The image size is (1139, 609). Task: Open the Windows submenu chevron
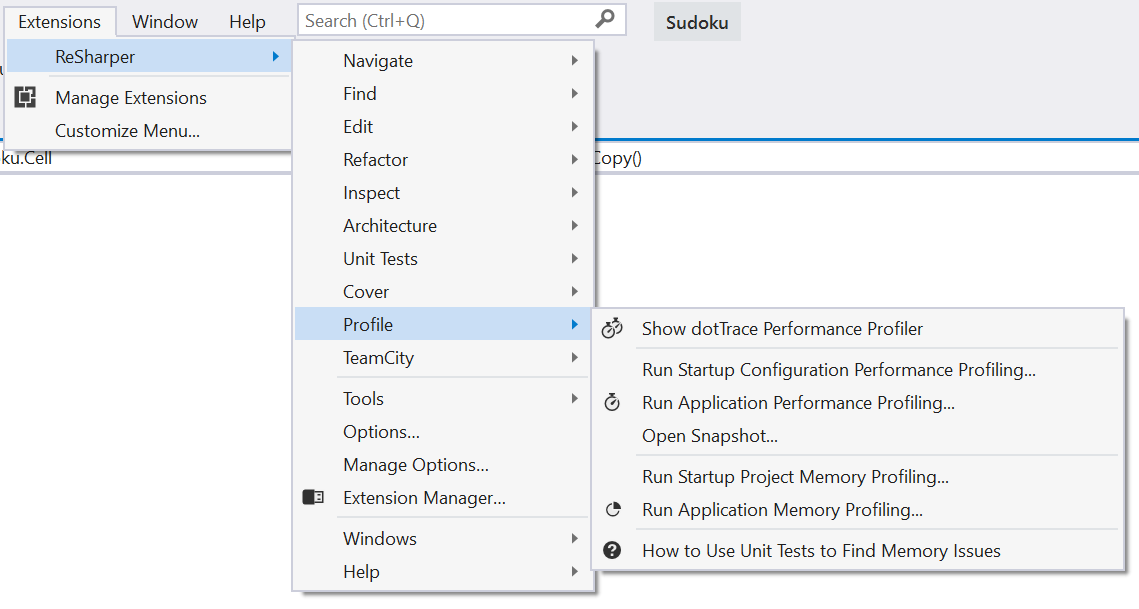(x=575, y=538)
